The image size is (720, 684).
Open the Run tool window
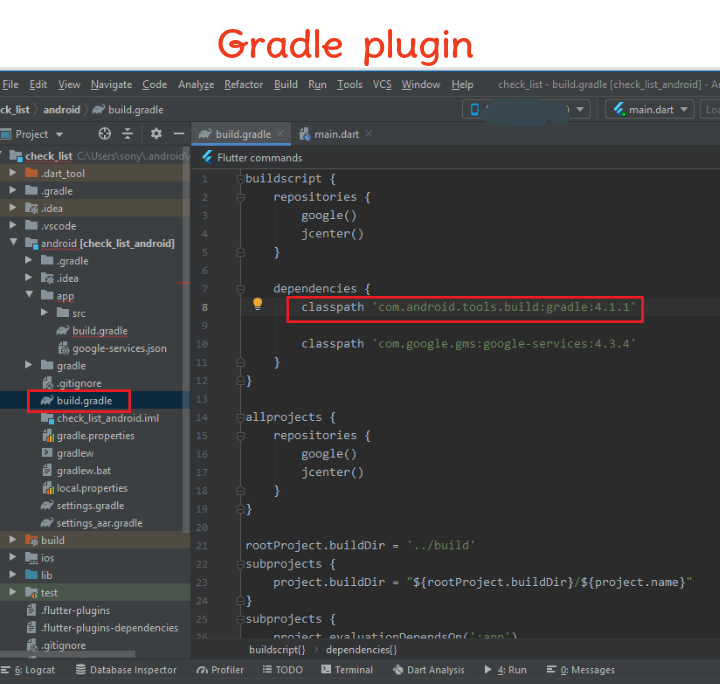coord(506,670)
